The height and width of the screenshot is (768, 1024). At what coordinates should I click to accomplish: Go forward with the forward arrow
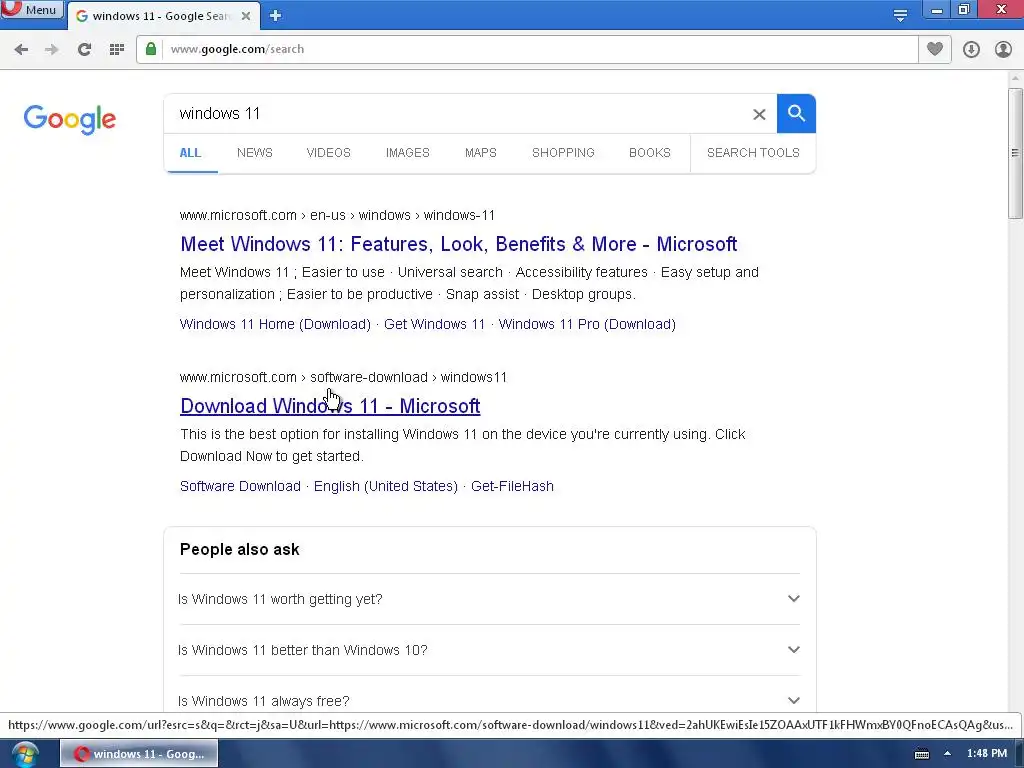click(52, 49)
